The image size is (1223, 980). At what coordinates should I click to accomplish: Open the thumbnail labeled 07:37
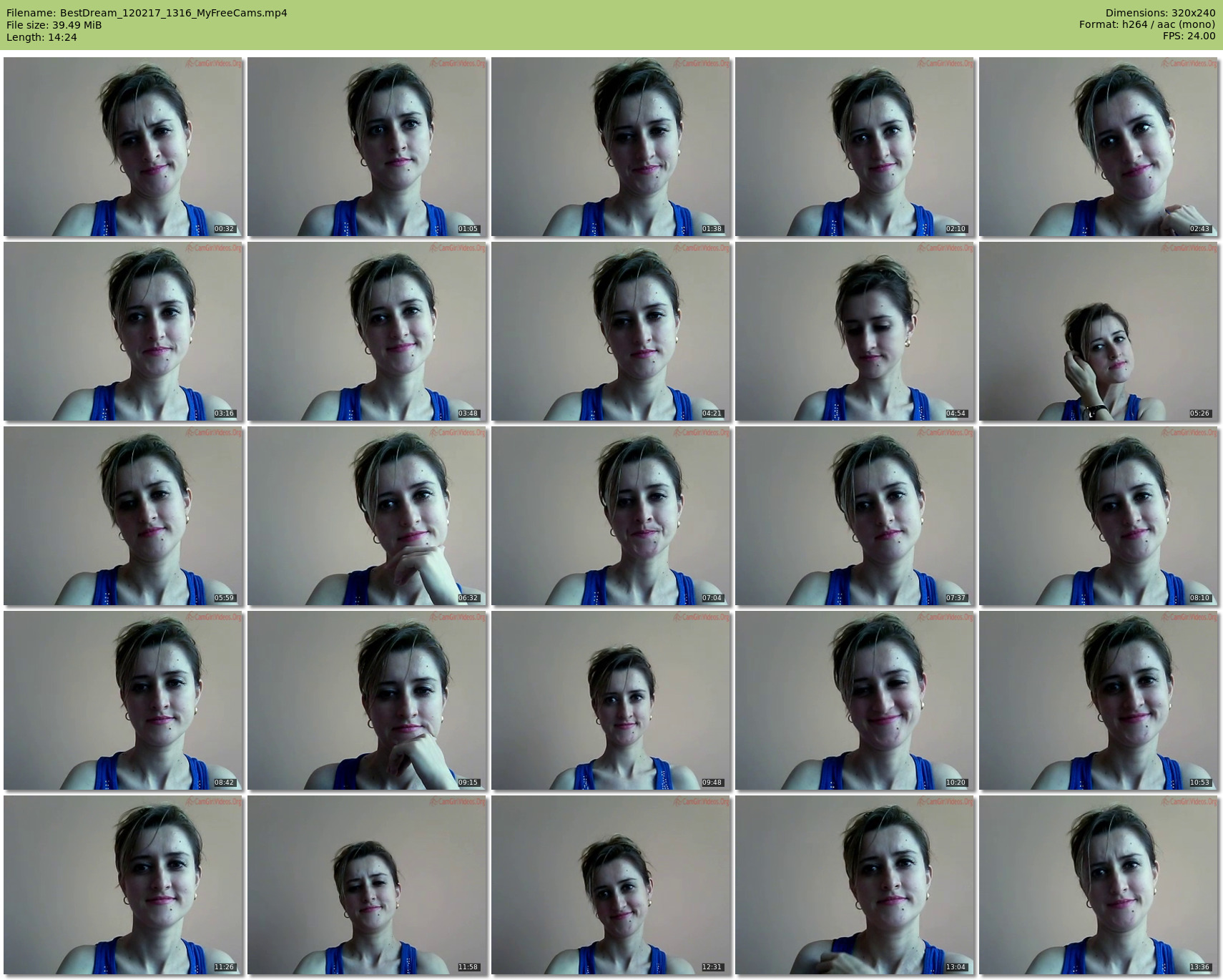(855, 516)
